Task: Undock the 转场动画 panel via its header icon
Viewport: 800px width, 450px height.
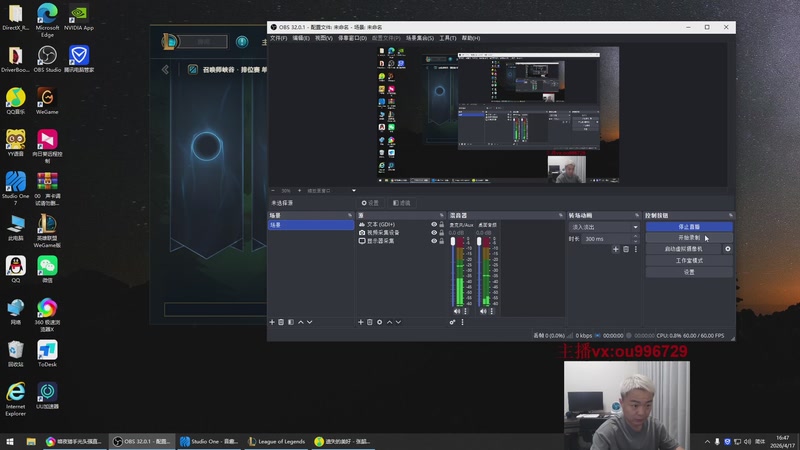Action: [637, 215]
